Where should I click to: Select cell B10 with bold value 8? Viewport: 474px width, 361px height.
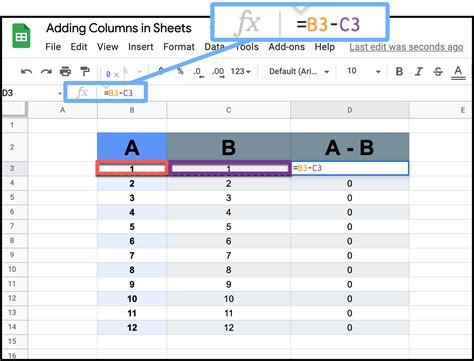[x=132, y=270]
